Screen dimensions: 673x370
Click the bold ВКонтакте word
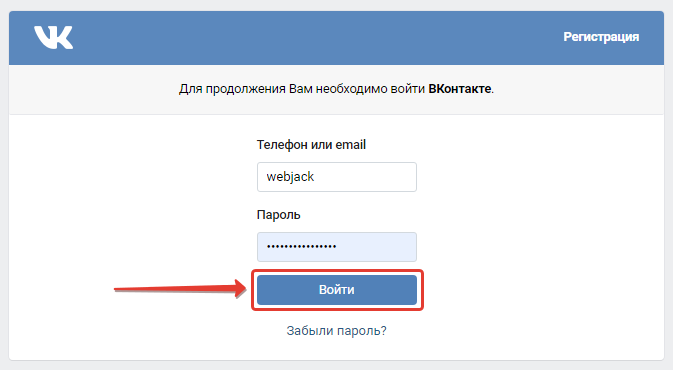click(460, 89)
